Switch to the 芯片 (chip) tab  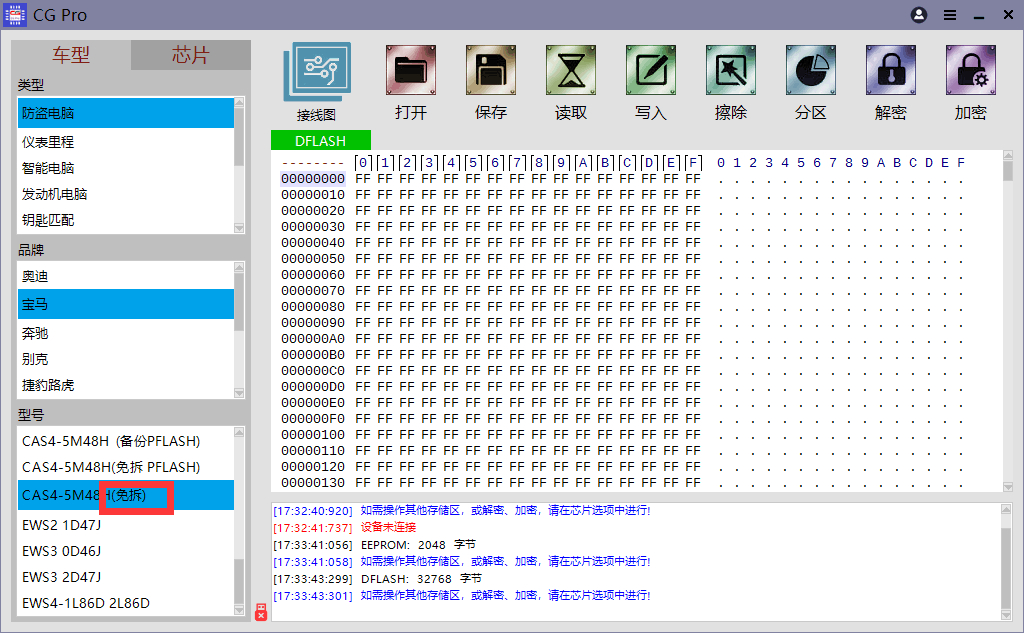[x=190, y=55]
